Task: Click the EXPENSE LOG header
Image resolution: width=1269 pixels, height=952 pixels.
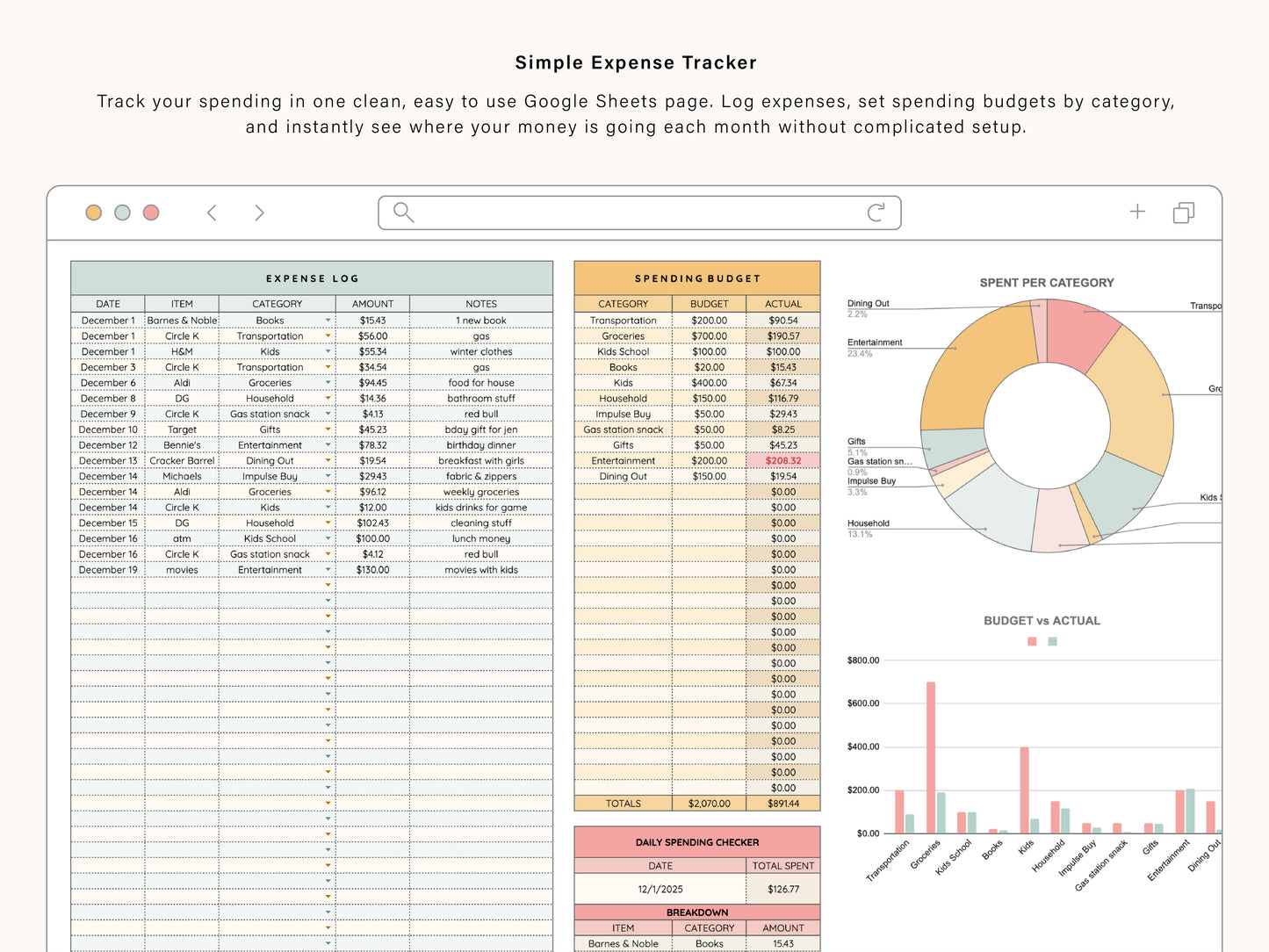Action: pyautogui.click(x=312, y=278)
